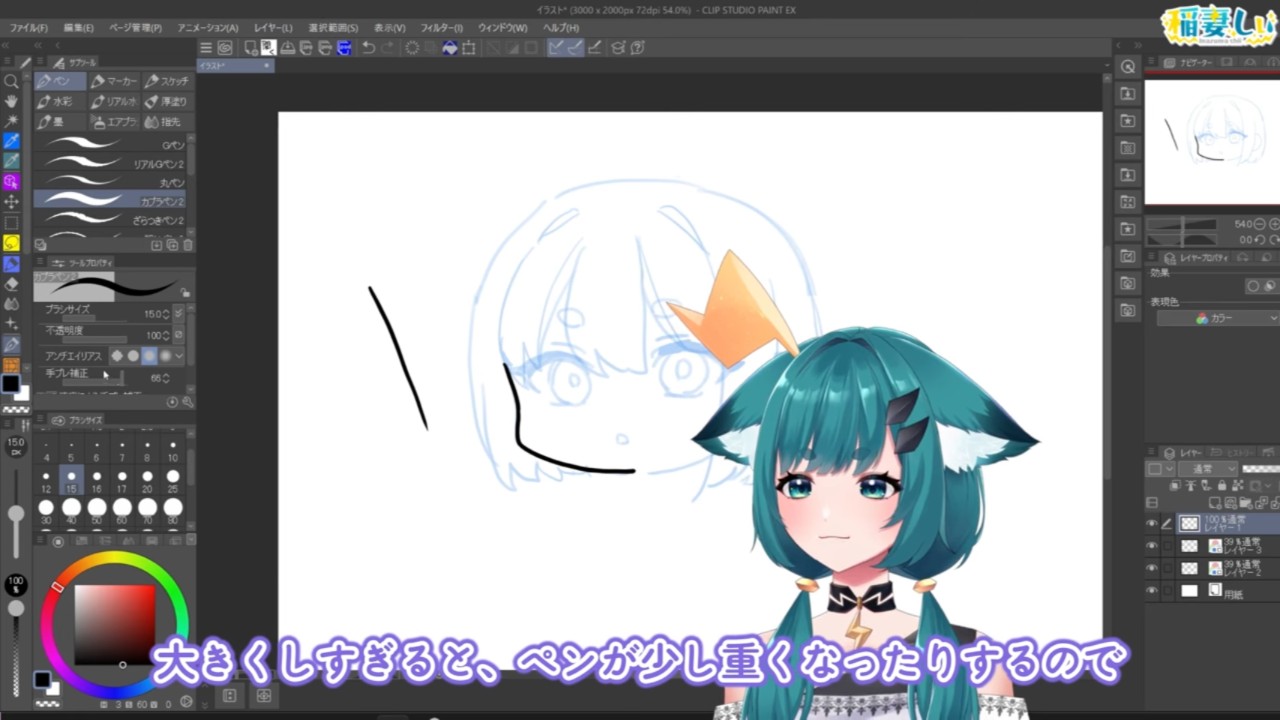This screenshot has width=1280, height=720.
Task: Select the Decoration sparkle tool
Action: 12,323
